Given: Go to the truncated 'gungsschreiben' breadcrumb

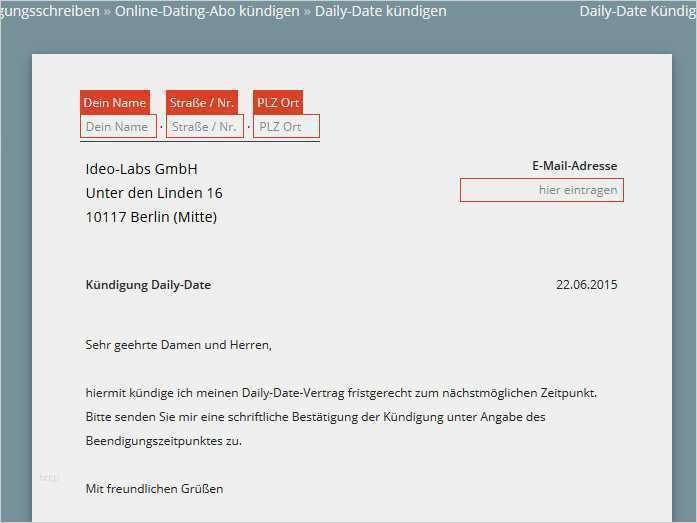Looking at the screenshot, I should click(x=50, y=11).
